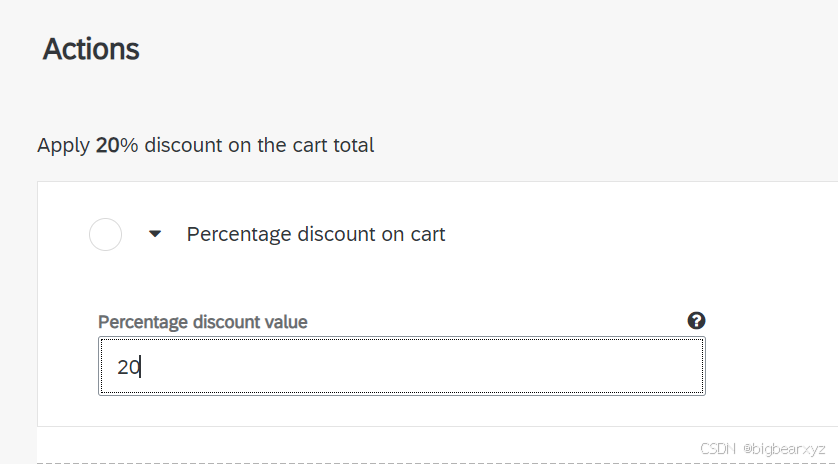Click the help question mark icon
Image resolution: width=838 pixels, height=464 pixels.
(x=697, y=321)
